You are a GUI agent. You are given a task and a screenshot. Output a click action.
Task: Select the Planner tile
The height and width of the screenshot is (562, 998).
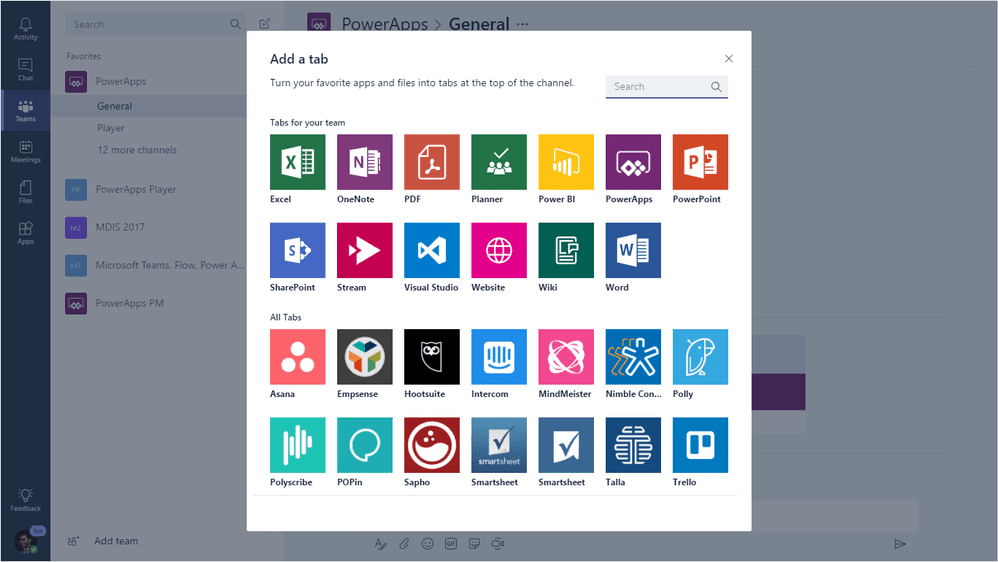(x=499, y=162)
